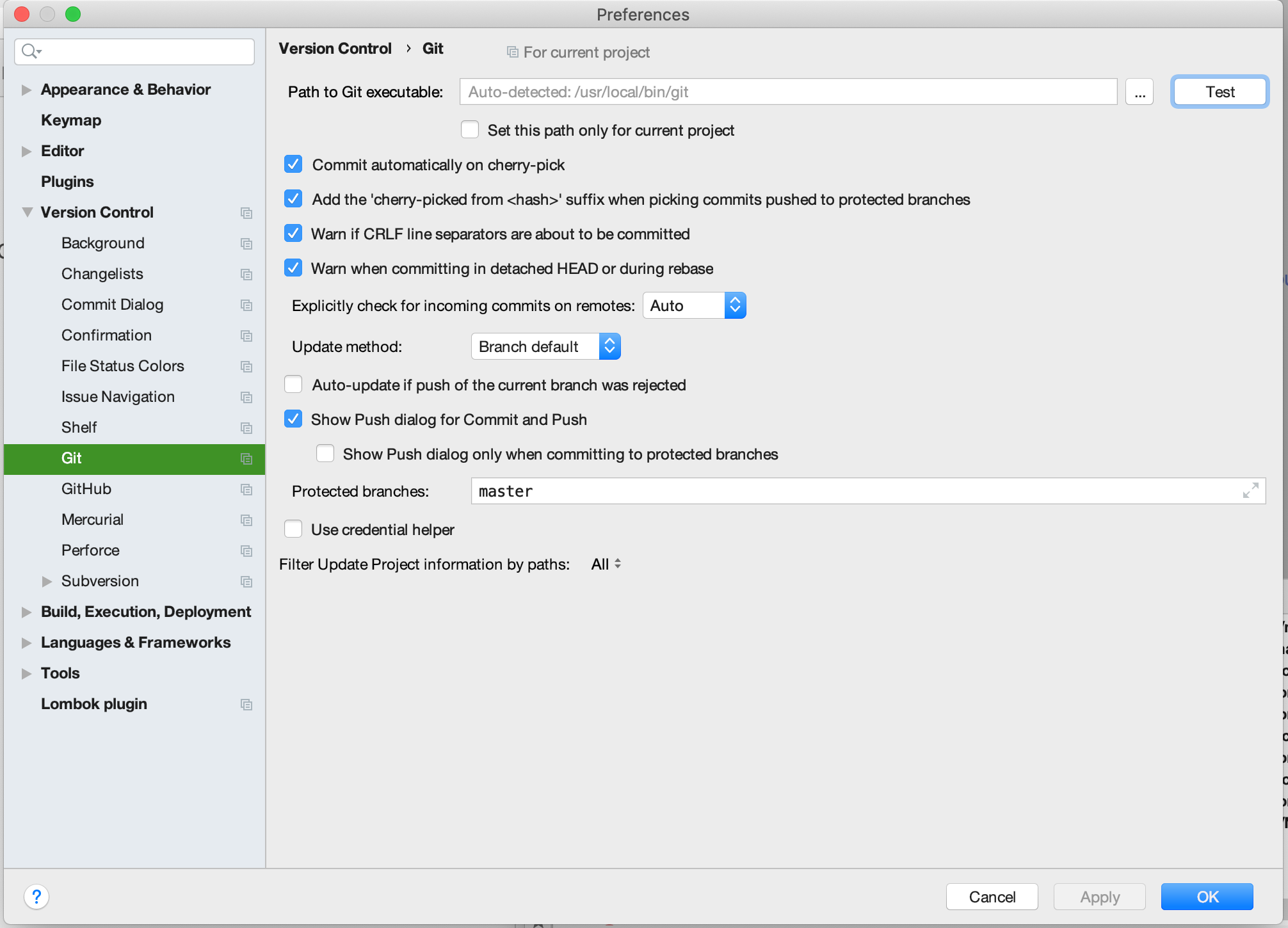Click the project-level icon beside Subversion
The width and height of the screenshot is (1288, 928).
[246, 582]
